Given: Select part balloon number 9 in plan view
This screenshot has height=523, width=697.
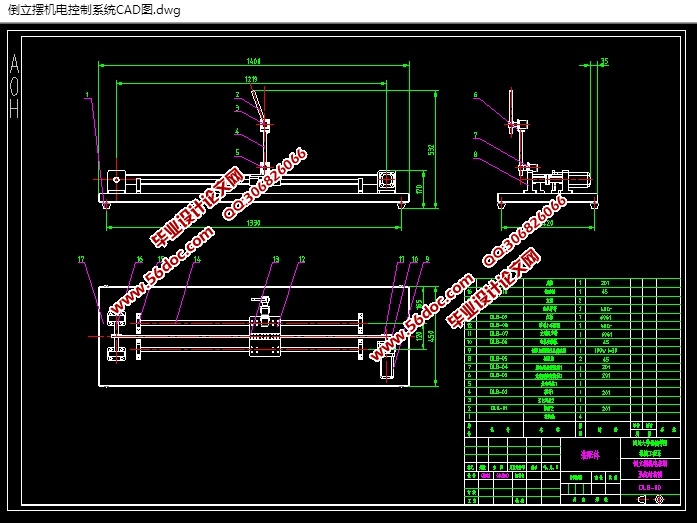Looking at the screenshot, I should [x=428, y=259].
